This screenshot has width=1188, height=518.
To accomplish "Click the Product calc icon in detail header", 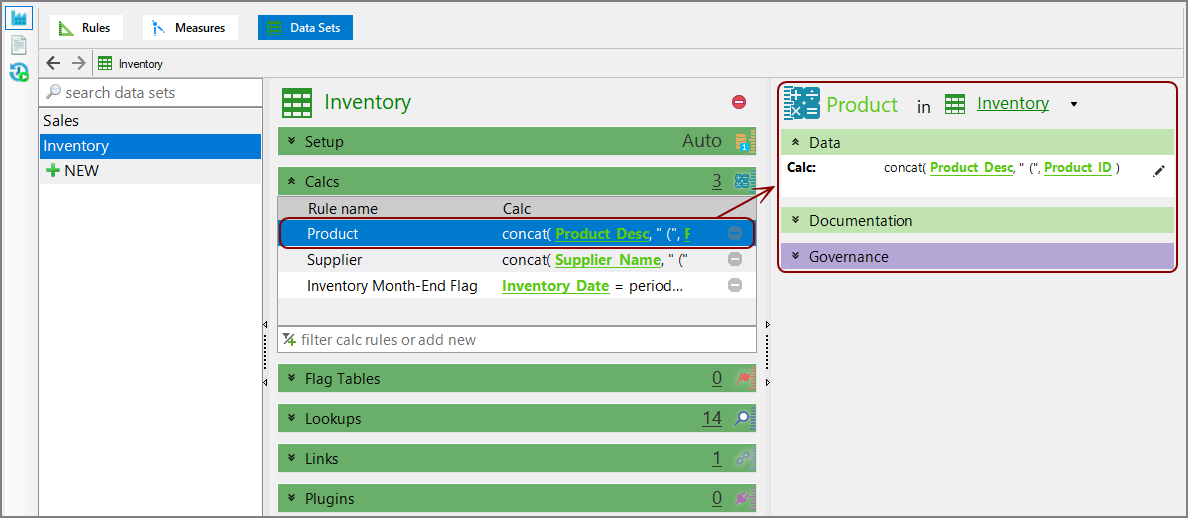I will coord(802,104).
